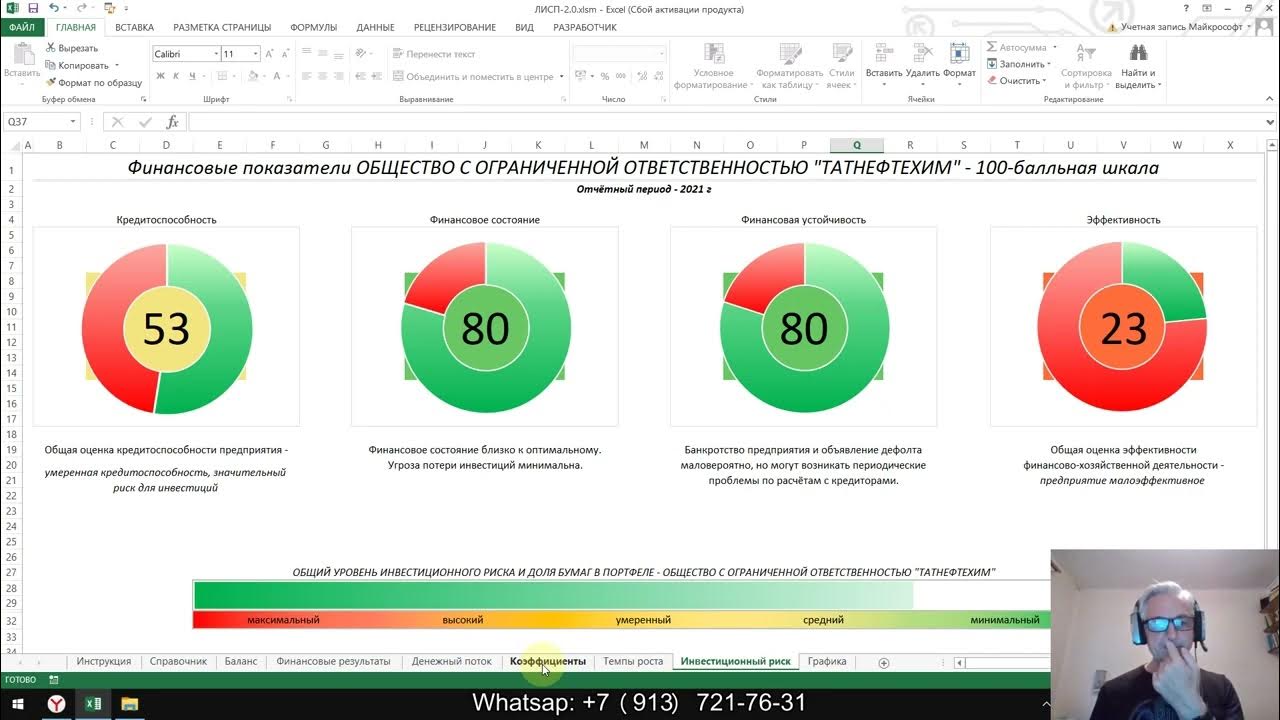Open Yandex browser from taskbar
The height and width of the screenshot is (720, 1280).
tap(57, 704)
